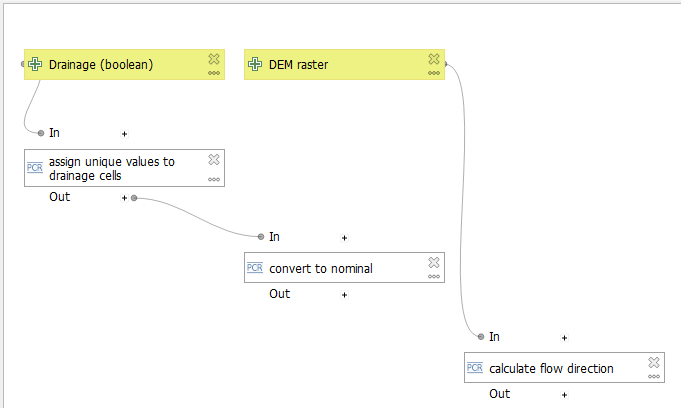
Task: Remove the convert to nominal algorithm
Action: (x=434, y=262)
